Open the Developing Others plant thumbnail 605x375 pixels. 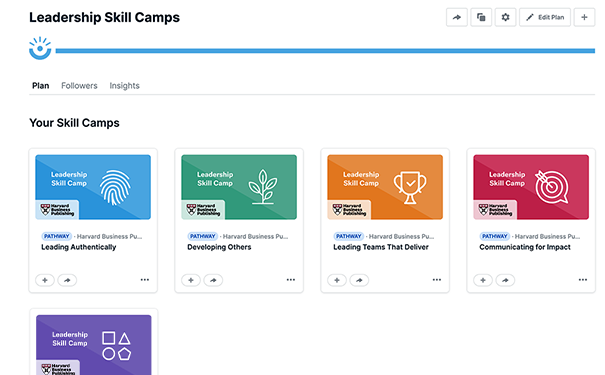tap(239, 187)
